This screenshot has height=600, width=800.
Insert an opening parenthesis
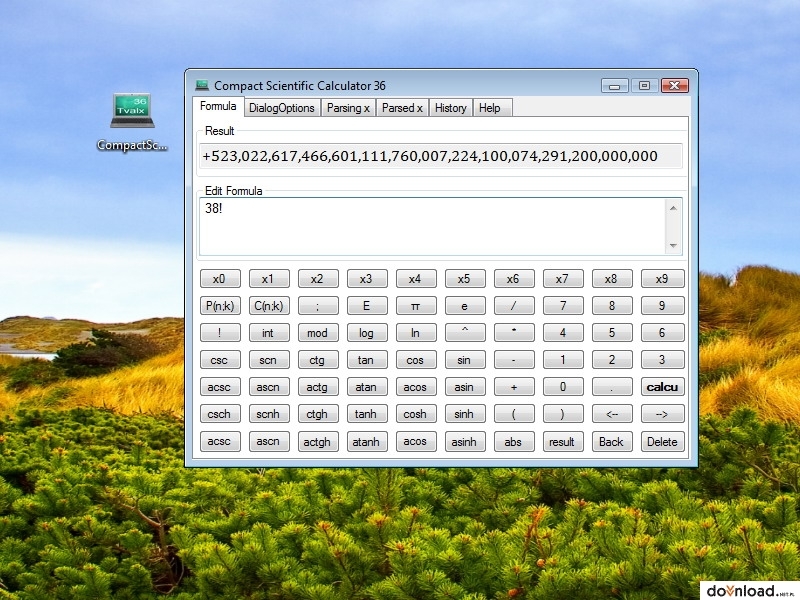pyautogui.click(x=514, y=414)
